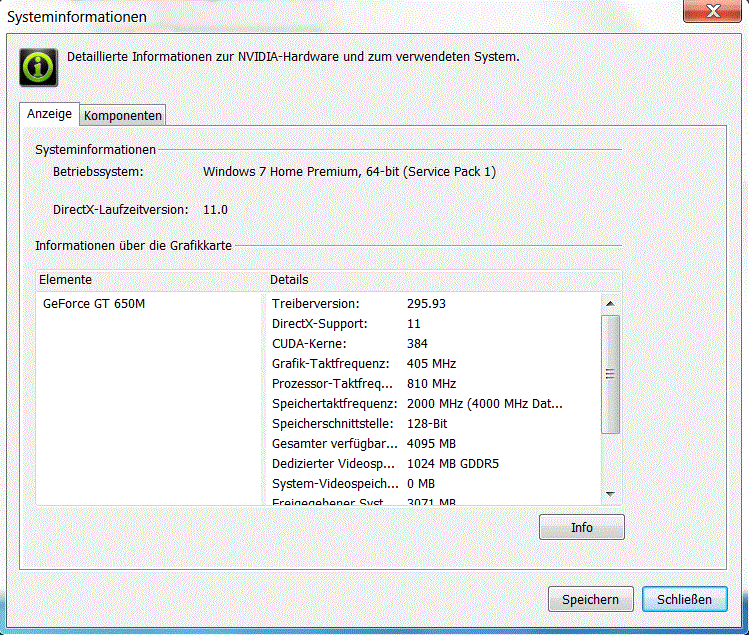Click the Speicherschnittstelle value 128-Bit
This screenshot has width=749, height=635.
coord(427,424)
